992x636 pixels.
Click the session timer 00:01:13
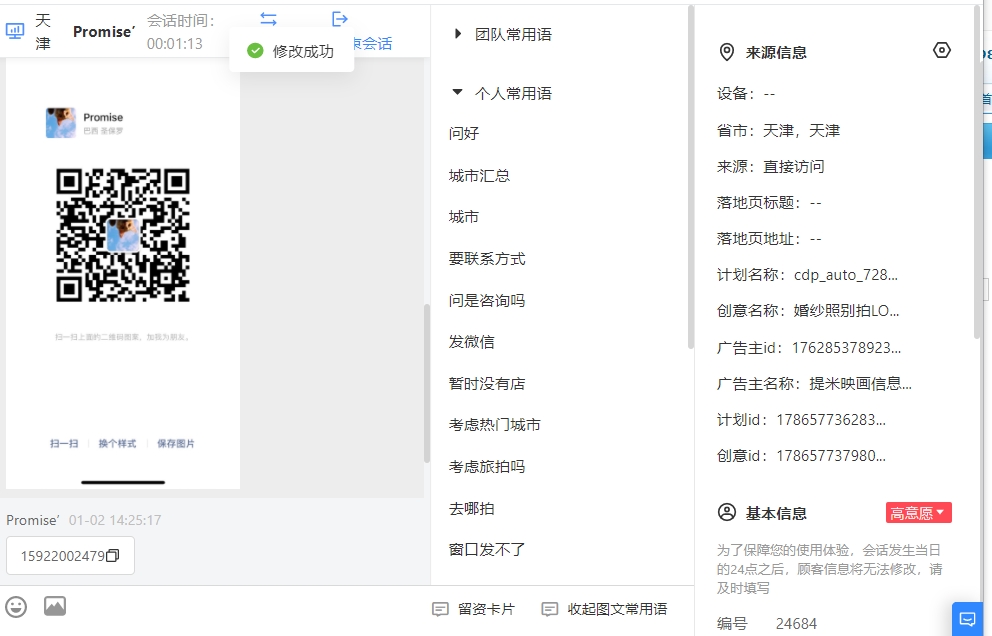point(175,44)
